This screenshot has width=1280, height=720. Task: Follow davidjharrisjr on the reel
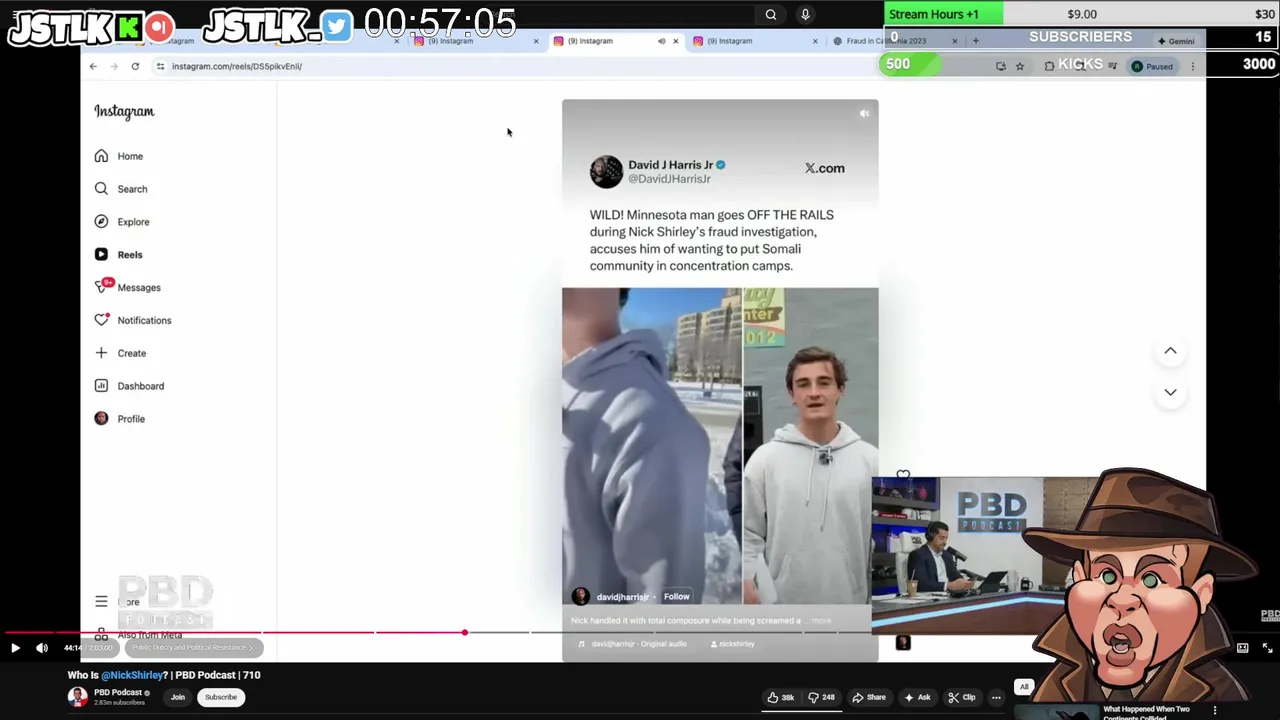[x=677, y=597]
